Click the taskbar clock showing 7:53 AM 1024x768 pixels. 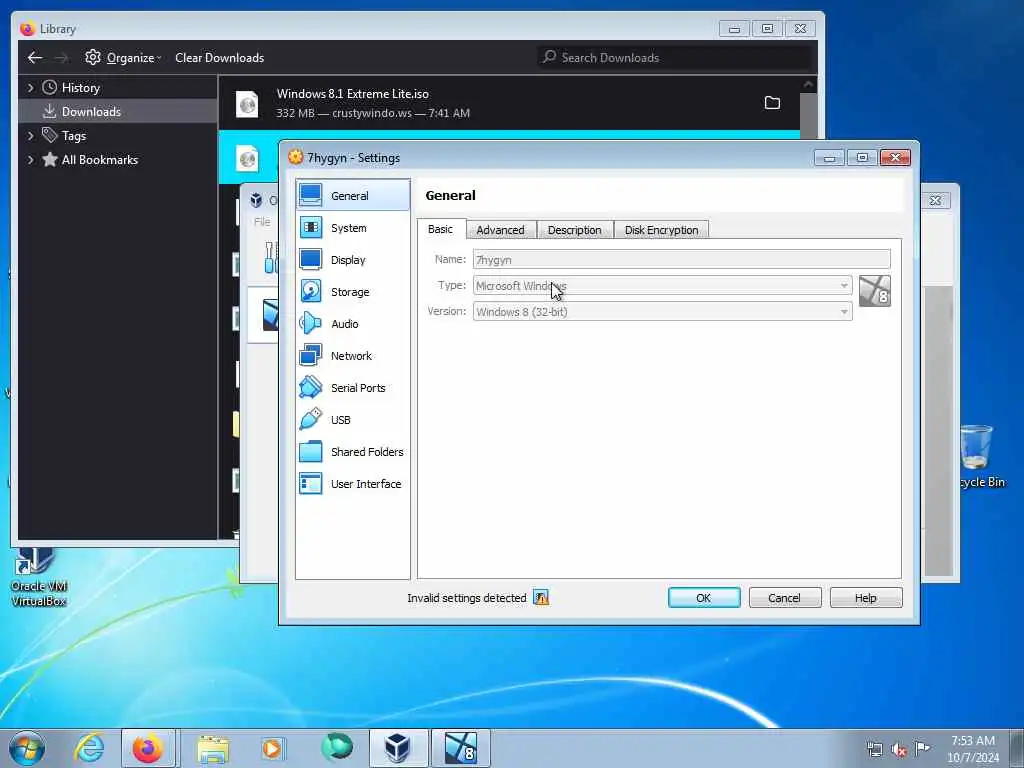click(973, 748)
